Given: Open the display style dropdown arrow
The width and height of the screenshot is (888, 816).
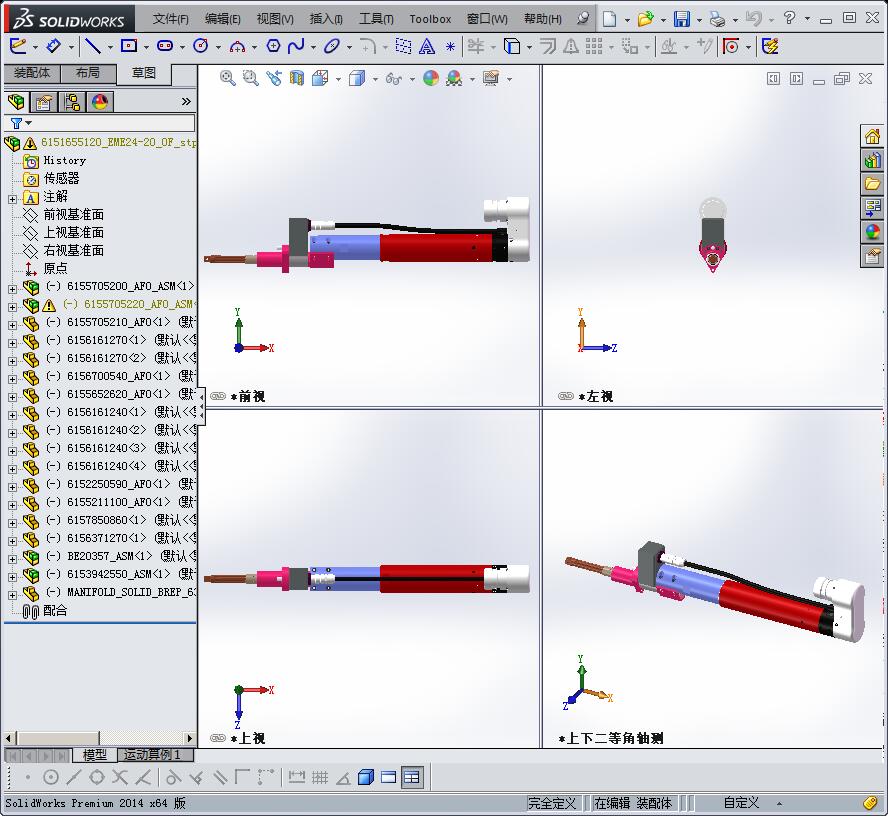Looking at the screenshot, I should [x=375, y=79].
